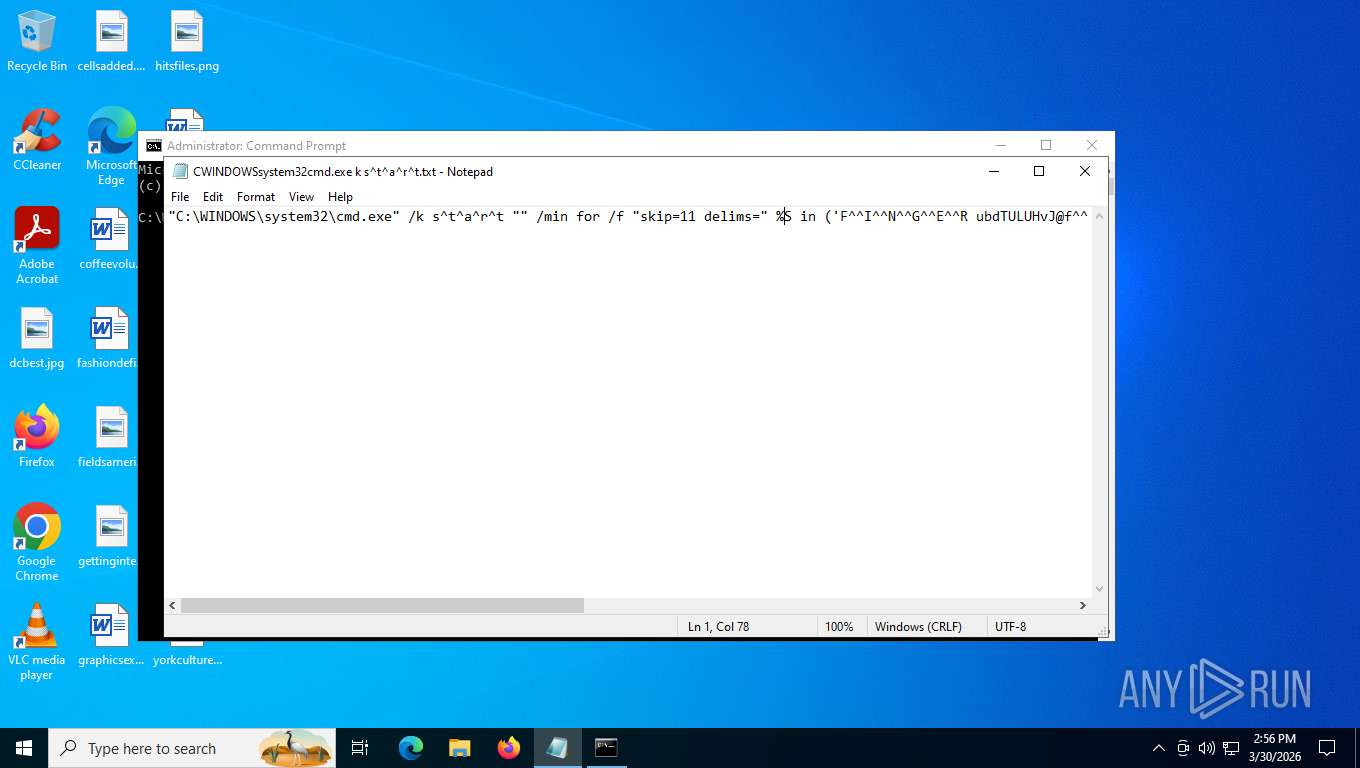The height and width of the screenshot is (768, 1360).
Task: Close the Notepad window
Action: (1085, 171)
